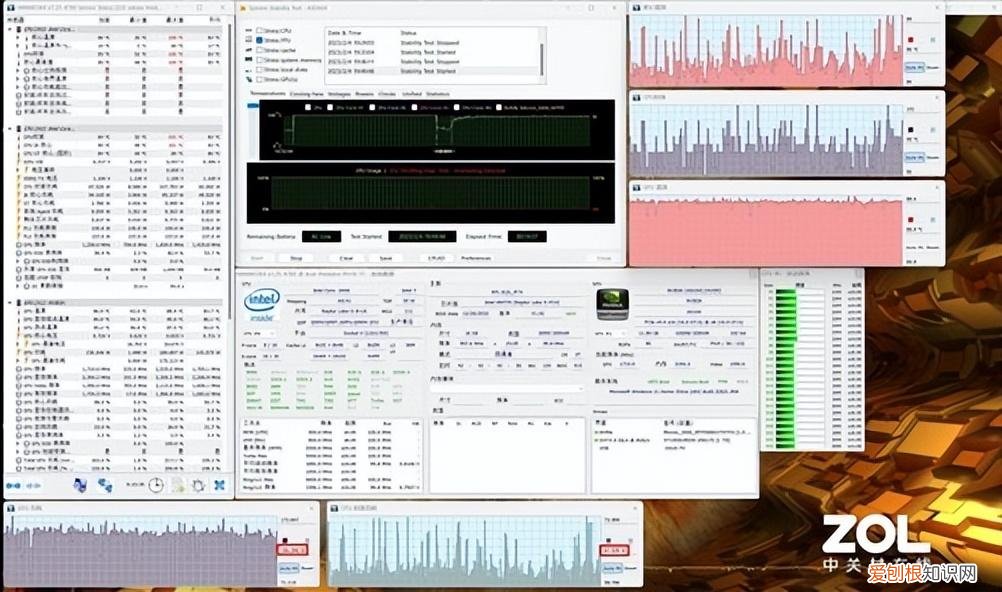The image size is (1002, 592).
Task: Collapse the second CPU sensor group header
Action: (x=10, y=129)
